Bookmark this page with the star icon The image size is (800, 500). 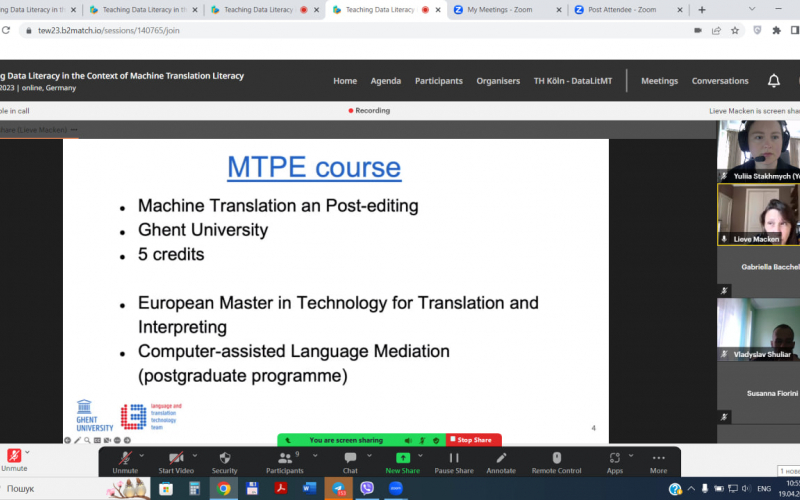click(735, 31)
